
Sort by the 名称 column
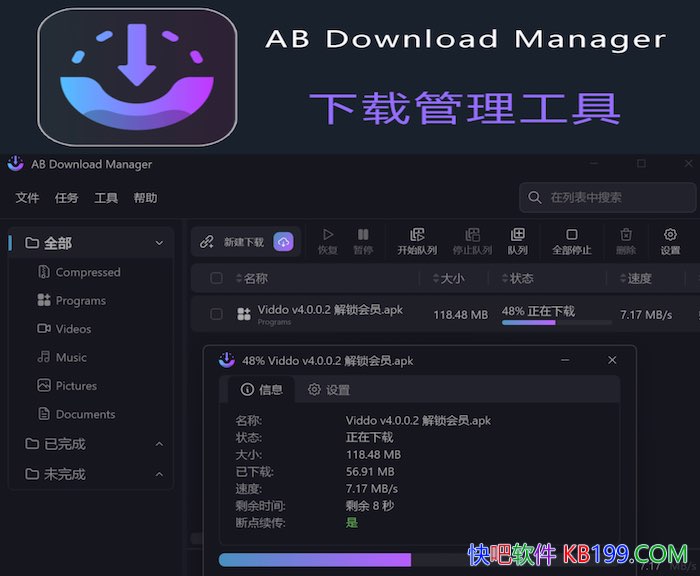point(252,278)
